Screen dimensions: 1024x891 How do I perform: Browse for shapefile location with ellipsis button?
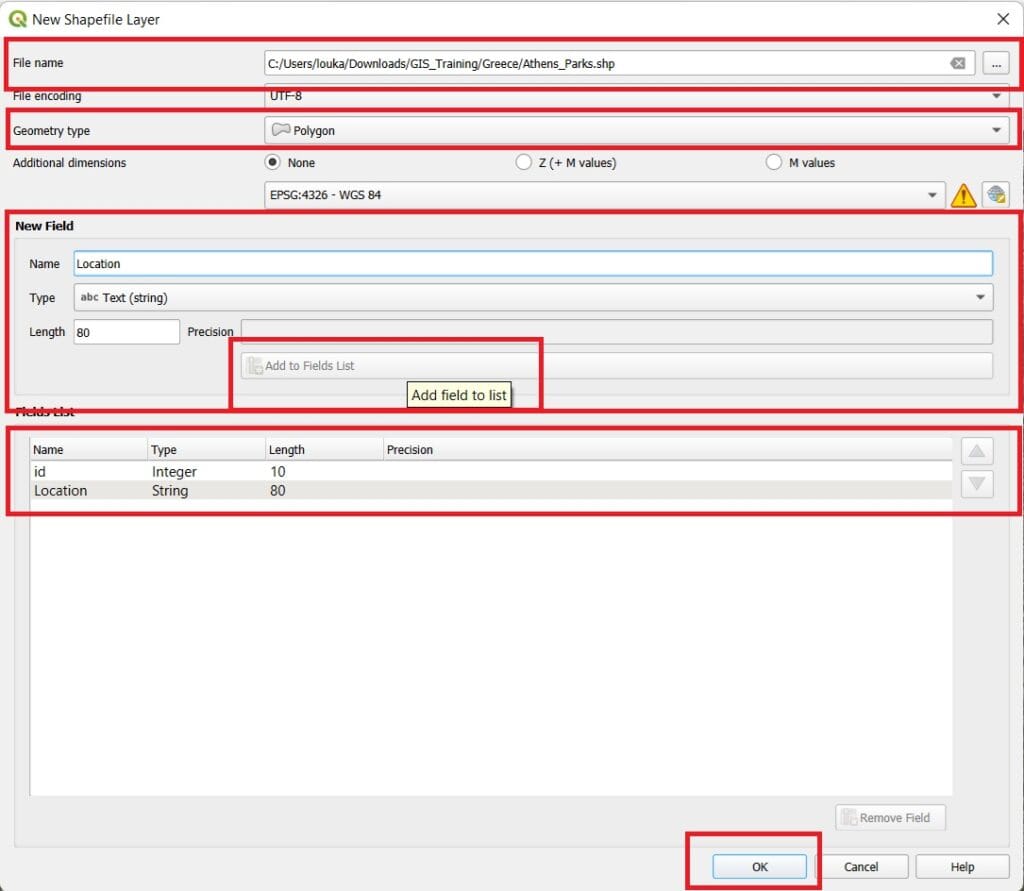pyautogui.click(x=996, y=63)
